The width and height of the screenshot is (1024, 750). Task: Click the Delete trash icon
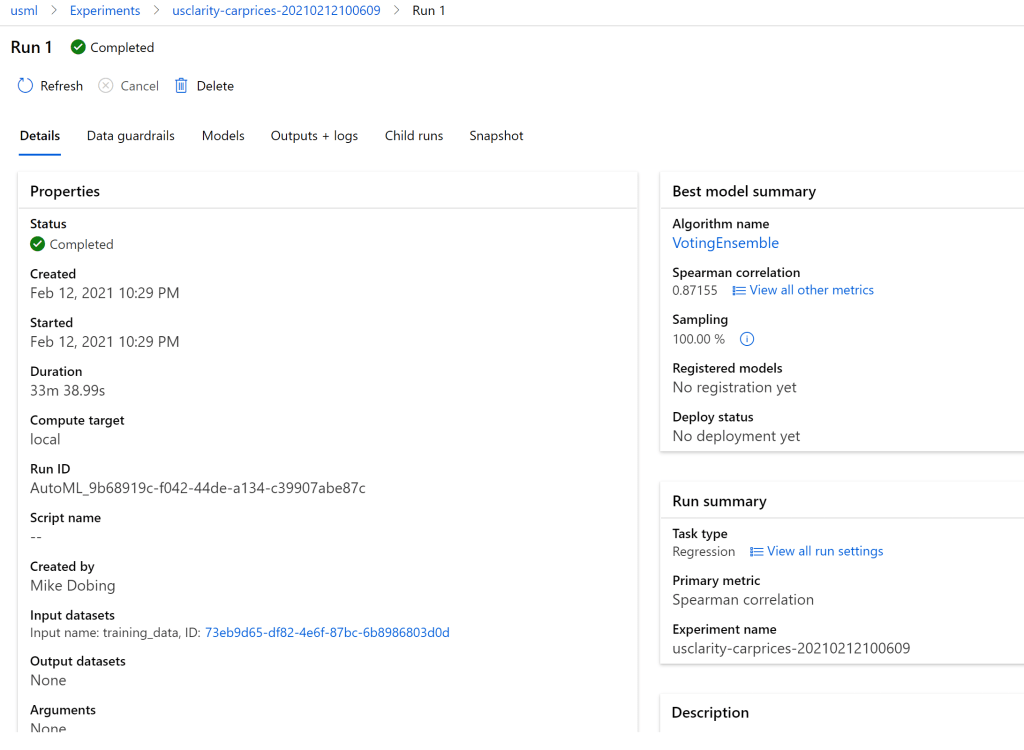[181, 86]
